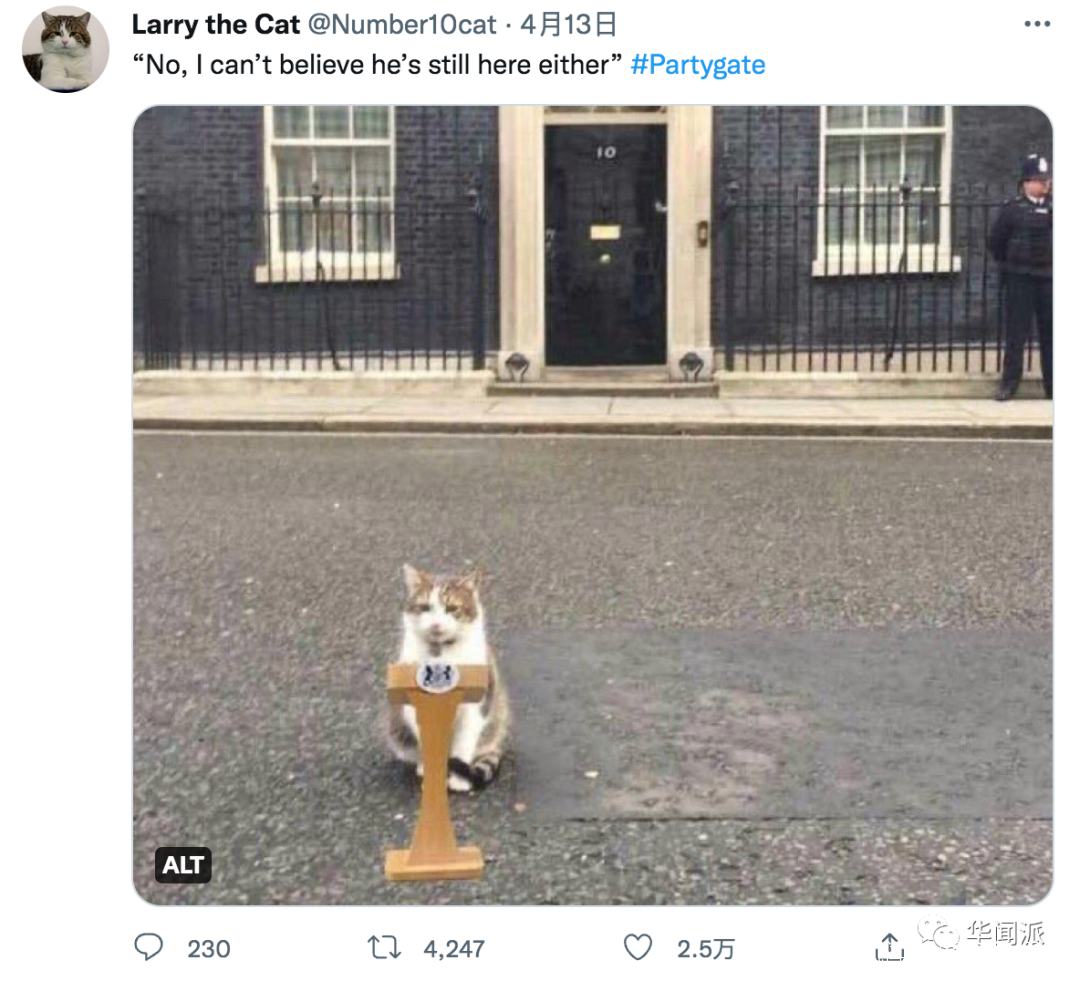Click the share upload icon
Image resolution: width=1080 pixels, height=981 pixels.
point(889,946)
